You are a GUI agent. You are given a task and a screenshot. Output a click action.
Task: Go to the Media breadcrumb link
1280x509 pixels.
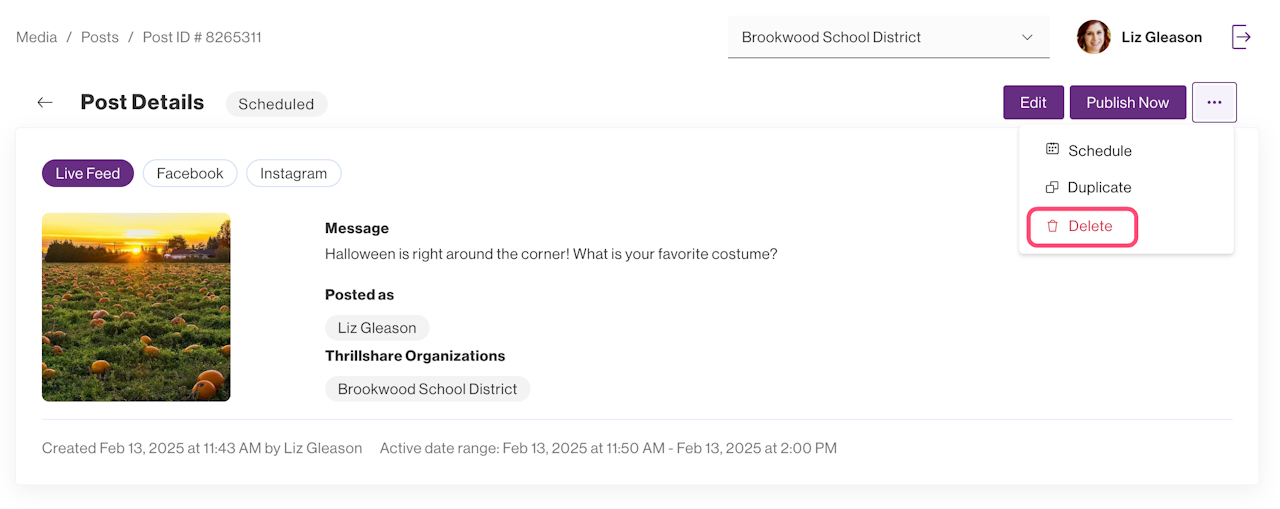(36, 37)
